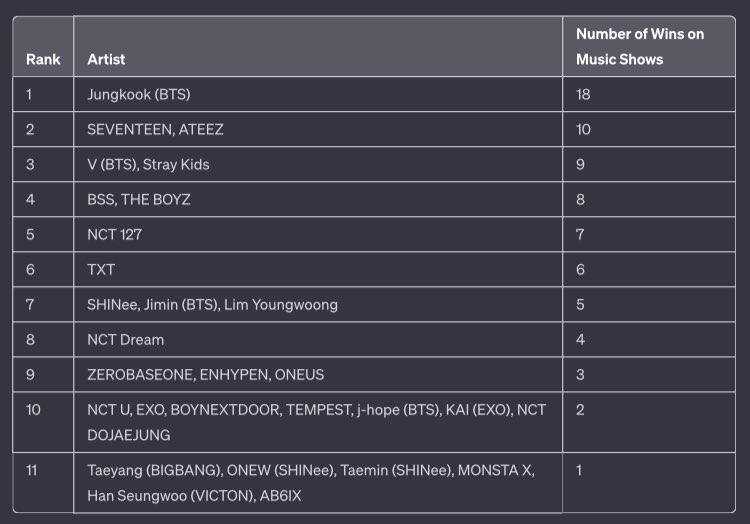Click the Rank column header
This screenshot has width=750, height=524.
pyautogui.click(x=43, y=60)
